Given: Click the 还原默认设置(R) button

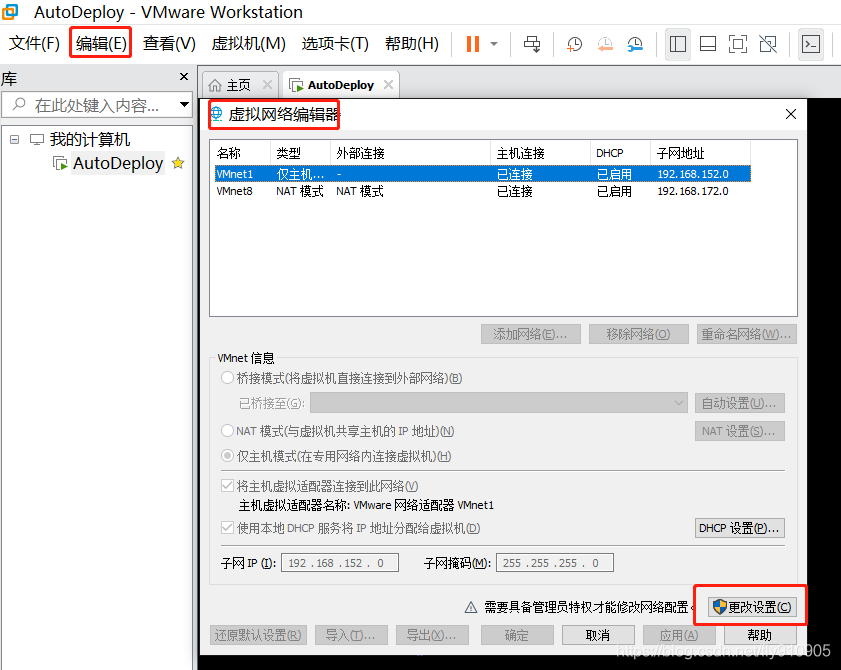Looking at the screenshot, I should pyautogui.click(x=258, y=635).
